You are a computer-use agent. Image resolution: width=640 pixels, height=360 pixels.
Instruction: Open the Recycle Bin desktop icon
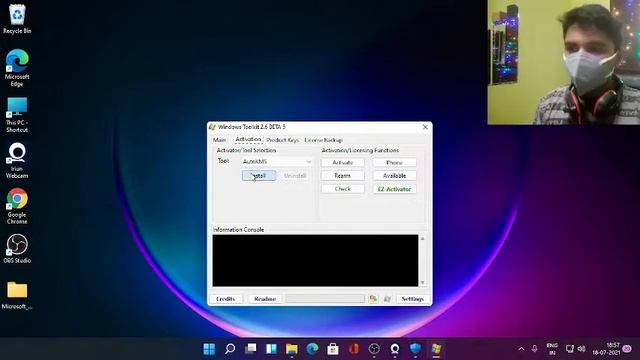coord(17,19)
